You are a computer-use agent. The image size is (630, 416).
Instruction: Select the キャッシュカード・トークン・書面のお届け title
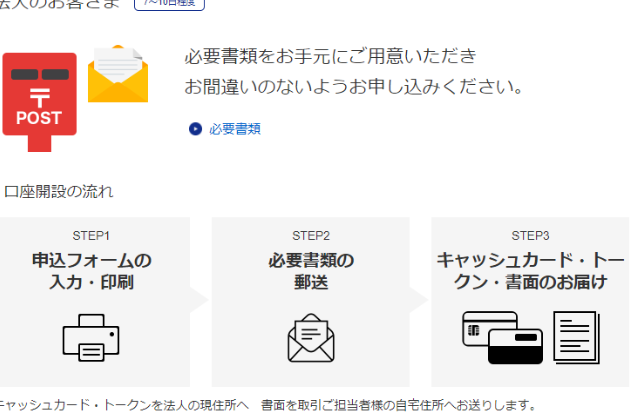(x=530, y=271)
